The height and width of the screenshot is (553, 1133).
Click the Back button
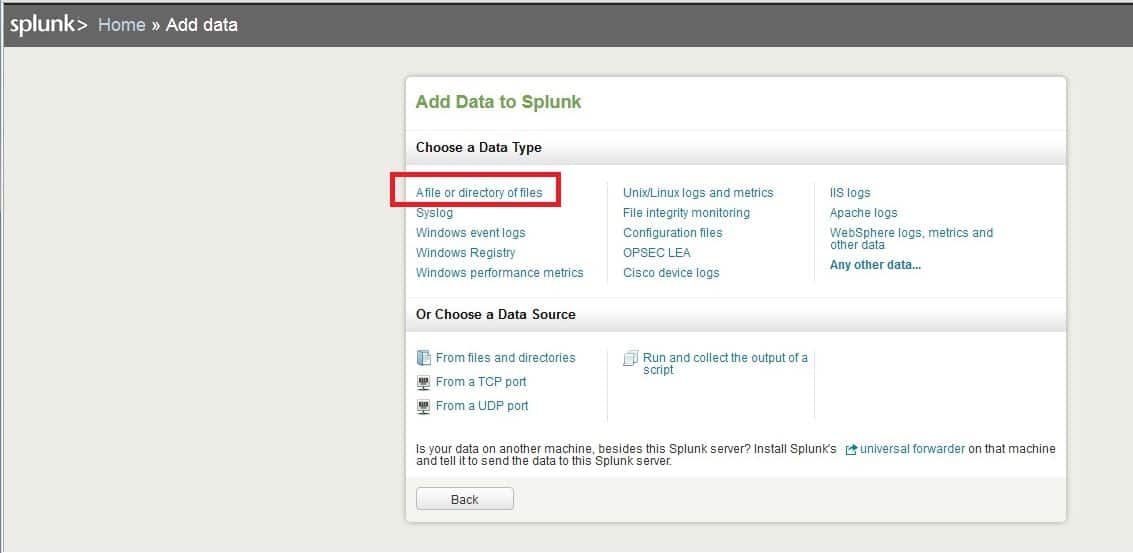[x=465, y=499]
